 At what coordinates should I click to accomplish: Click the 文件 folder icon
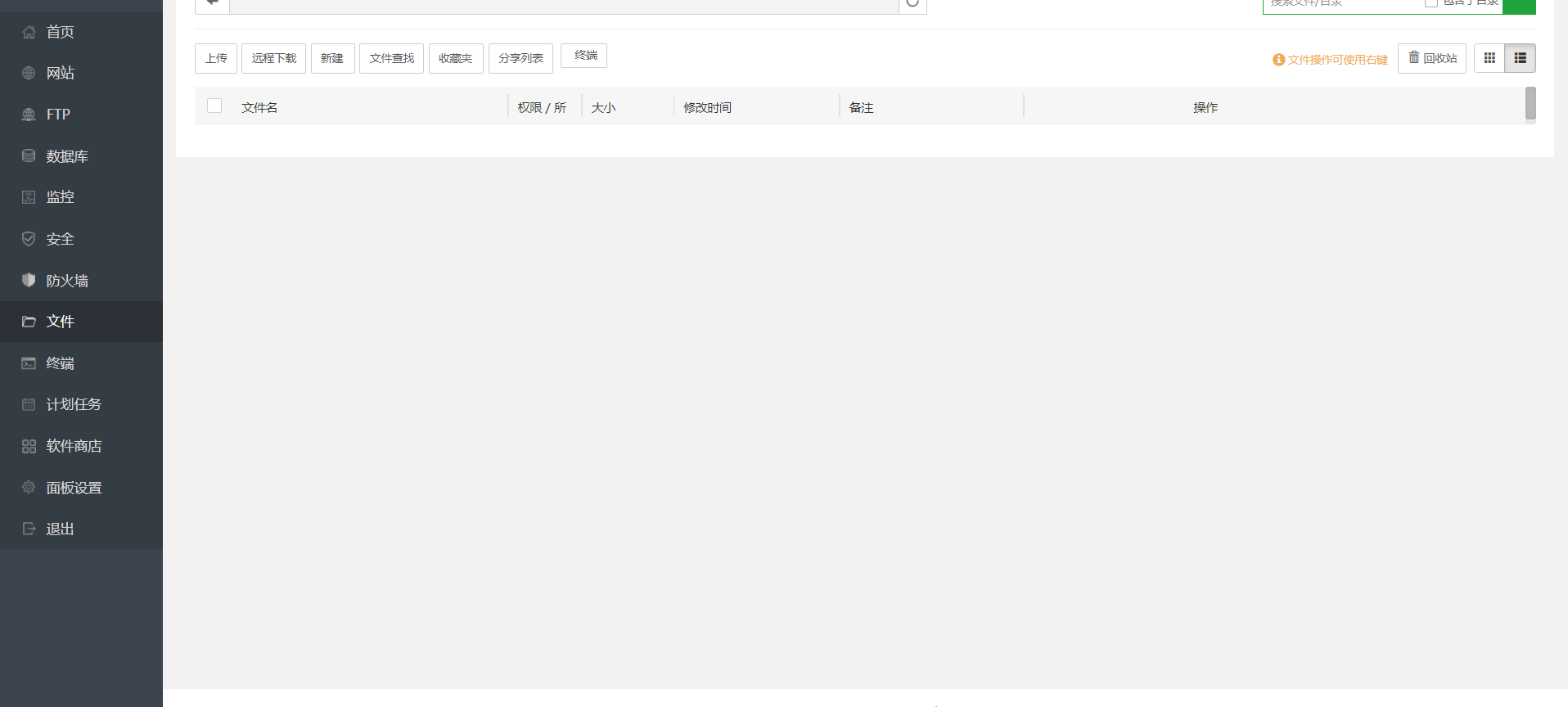[29, 322]
